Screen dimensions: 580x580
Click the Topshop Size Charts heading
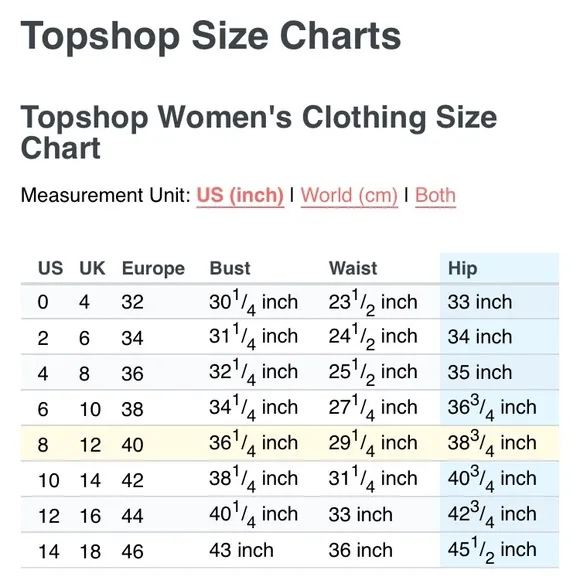coord(211,36)
